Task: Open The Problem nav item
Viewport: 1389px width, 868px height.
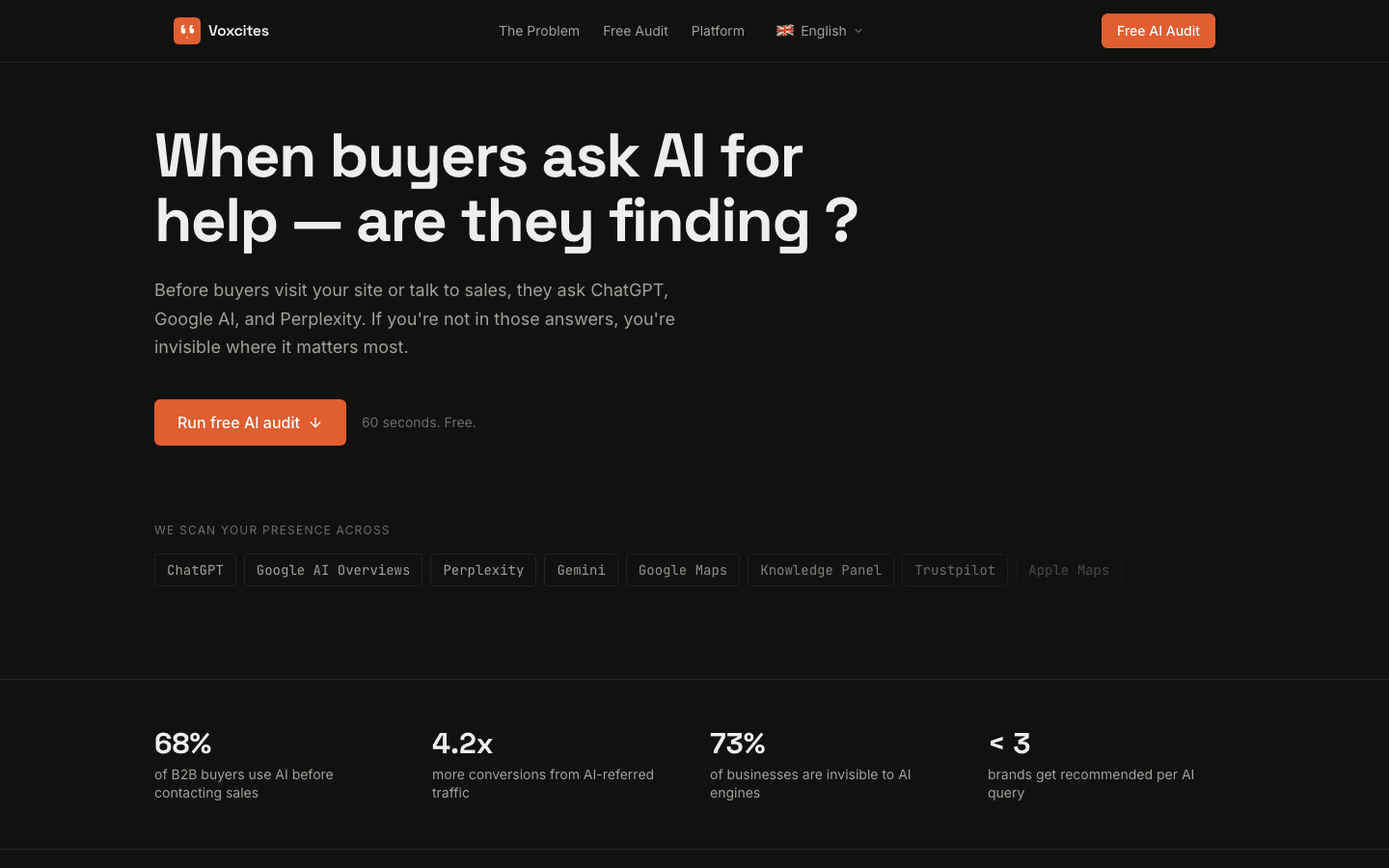Action: point(539,31)
